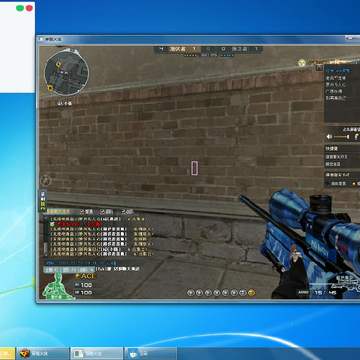Click the seventh round medal icon in bottom row
Image resolution: width=360 pixels, height=360 pixels.
243,293
